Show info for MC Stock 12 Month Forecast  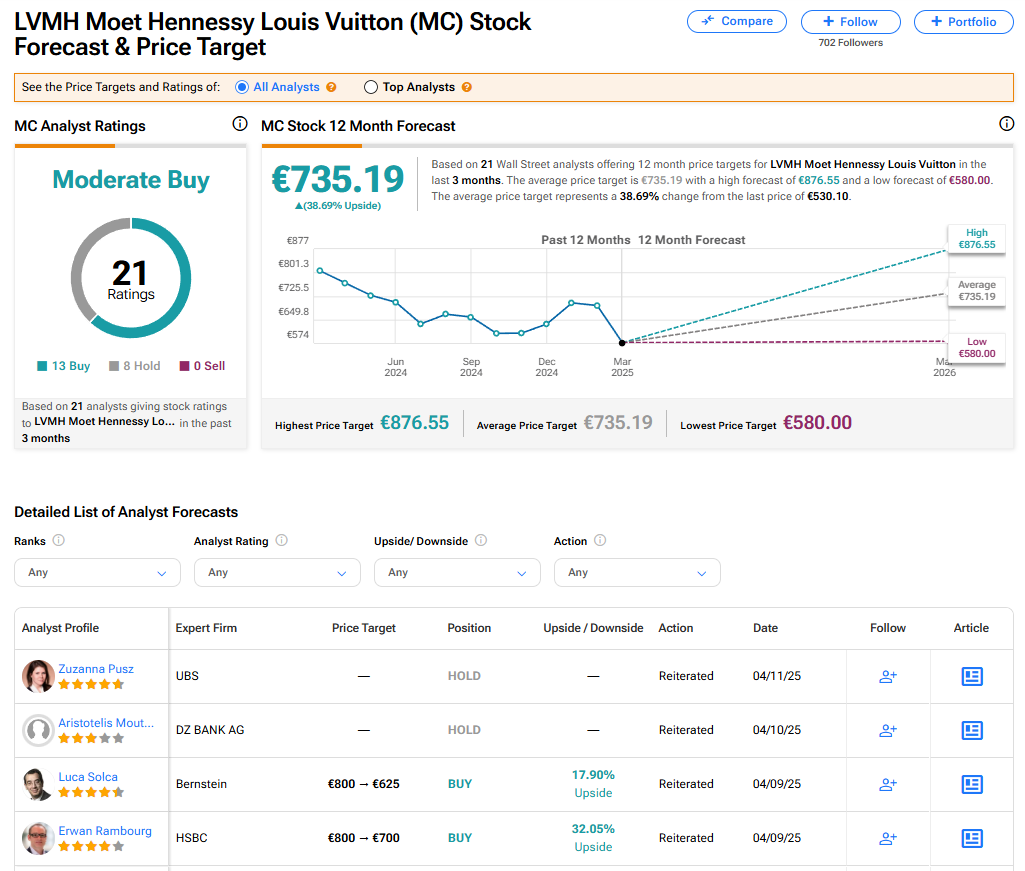click(1007, 124)
